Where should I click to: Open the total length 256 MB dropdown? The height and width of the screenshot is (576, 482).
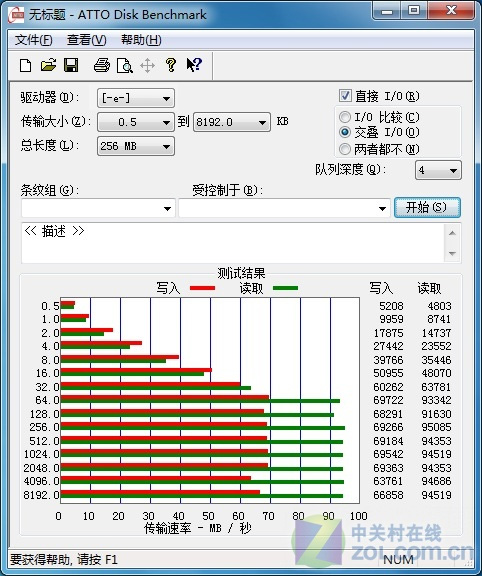[136, 146]
